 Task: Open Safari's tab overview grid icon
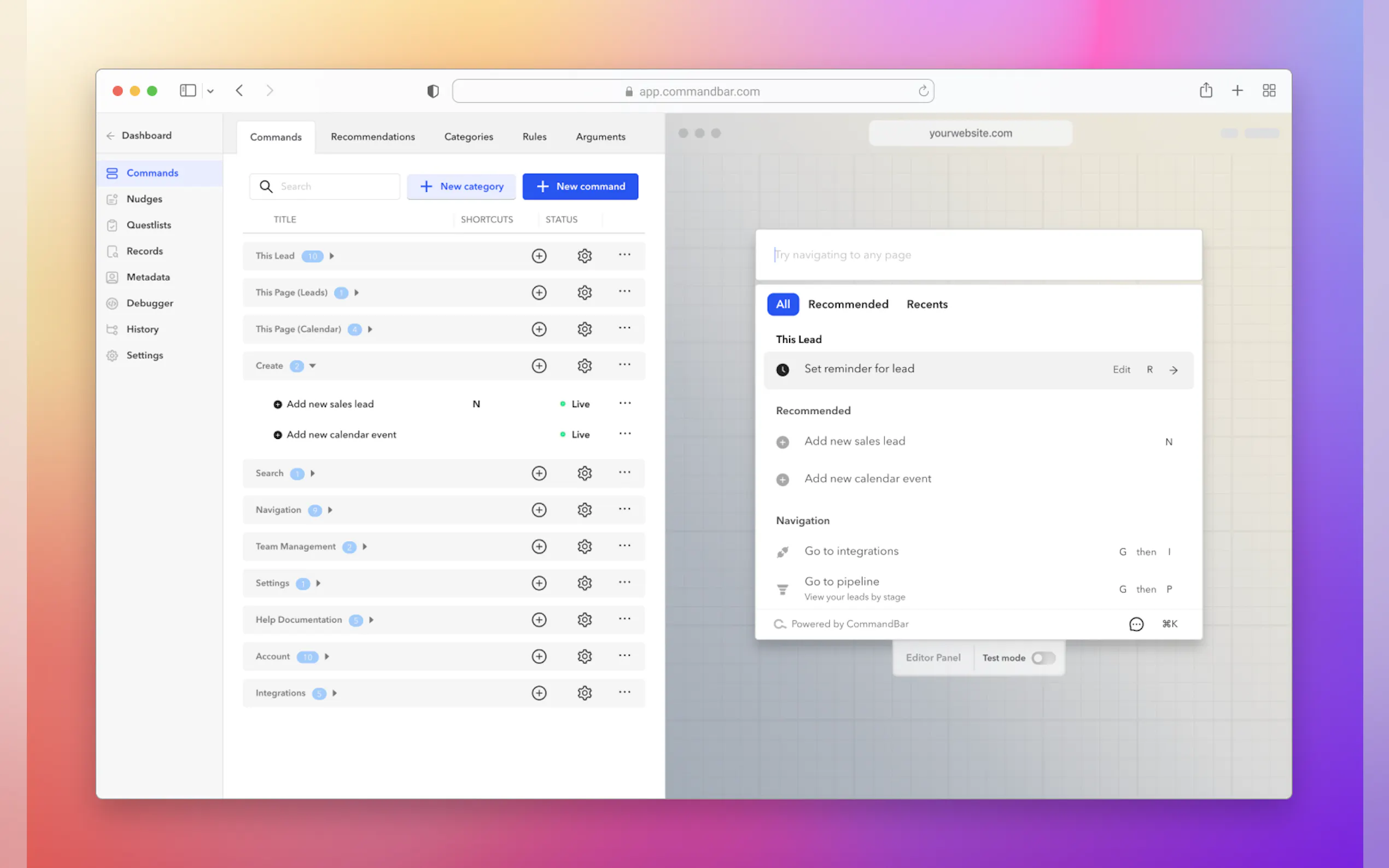1268,91
